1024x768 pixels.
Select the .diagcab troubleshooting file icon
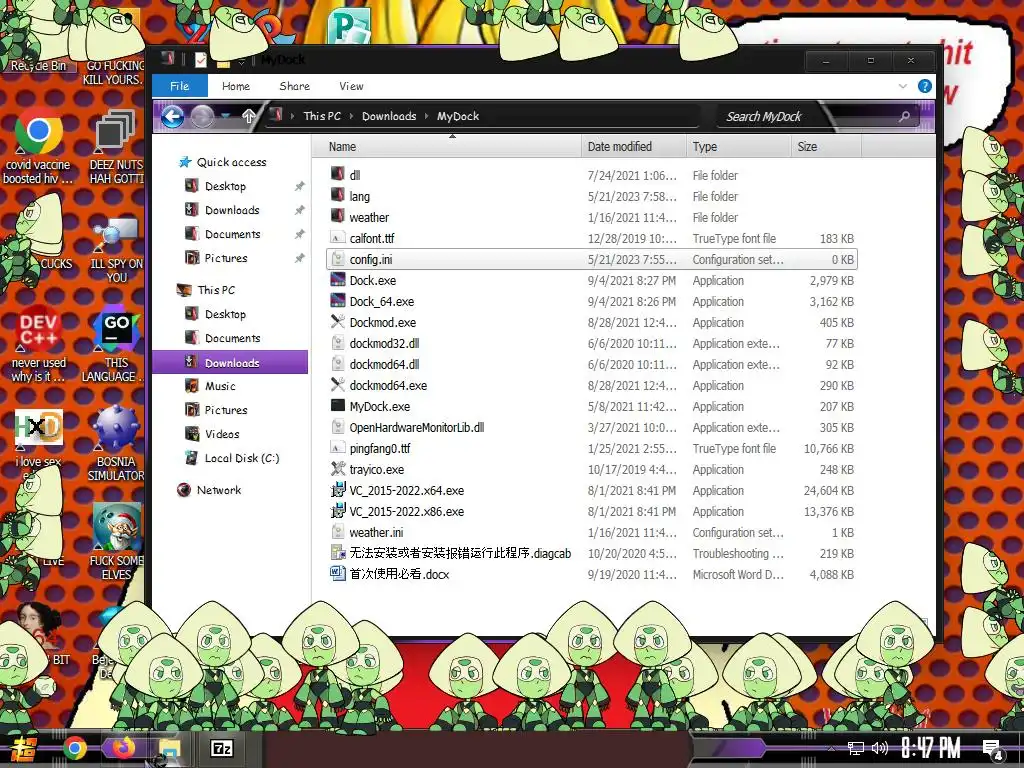coord(338,553)
